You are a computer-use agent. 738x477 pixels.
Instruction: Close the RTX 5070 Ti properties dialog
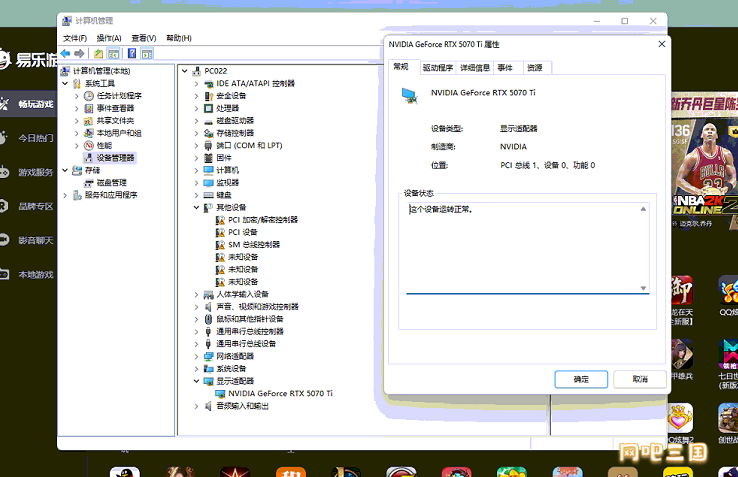661,44
